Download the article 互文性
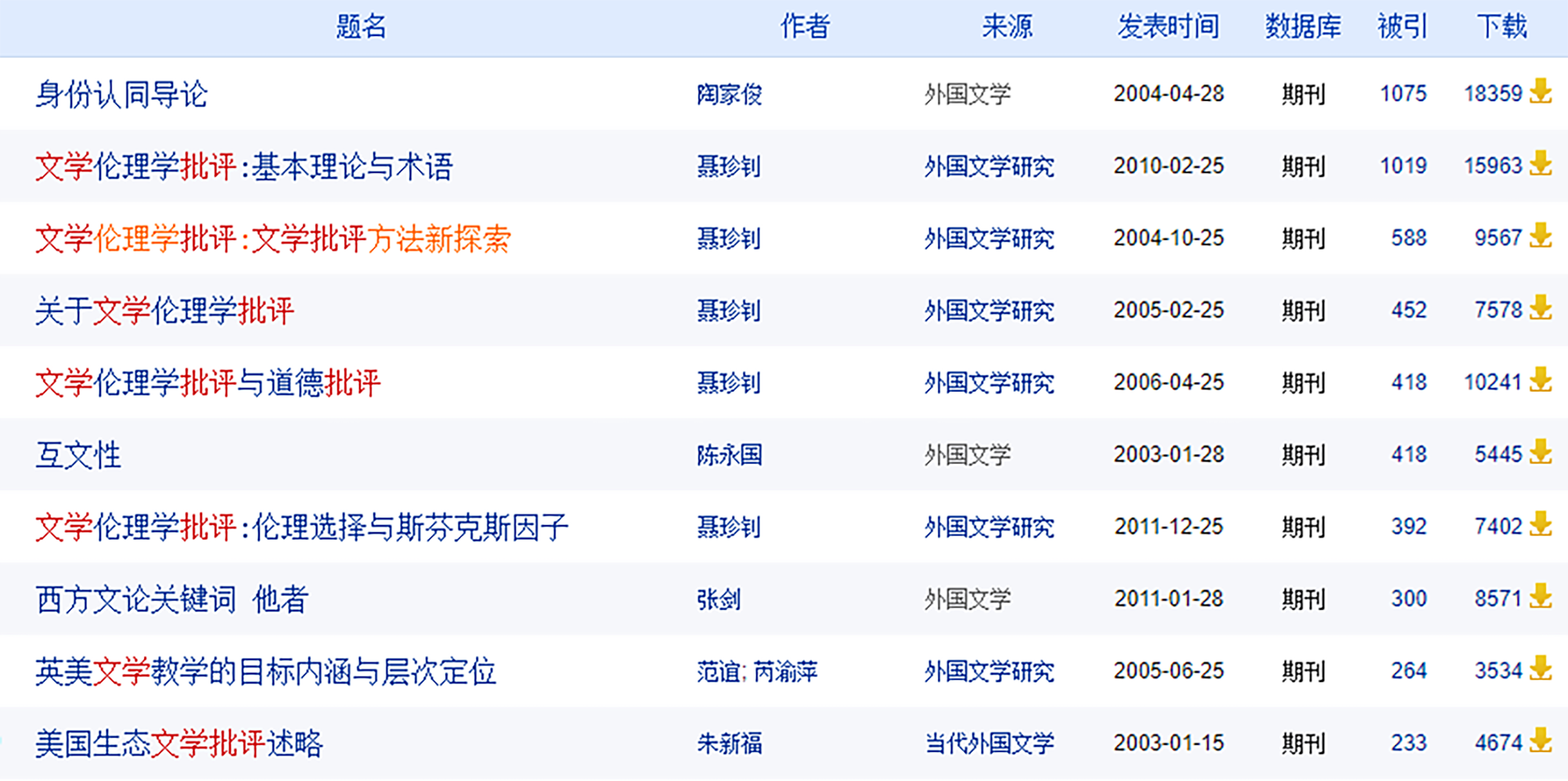This screenshot has height=781, width=1568. tap(1541, 453)
